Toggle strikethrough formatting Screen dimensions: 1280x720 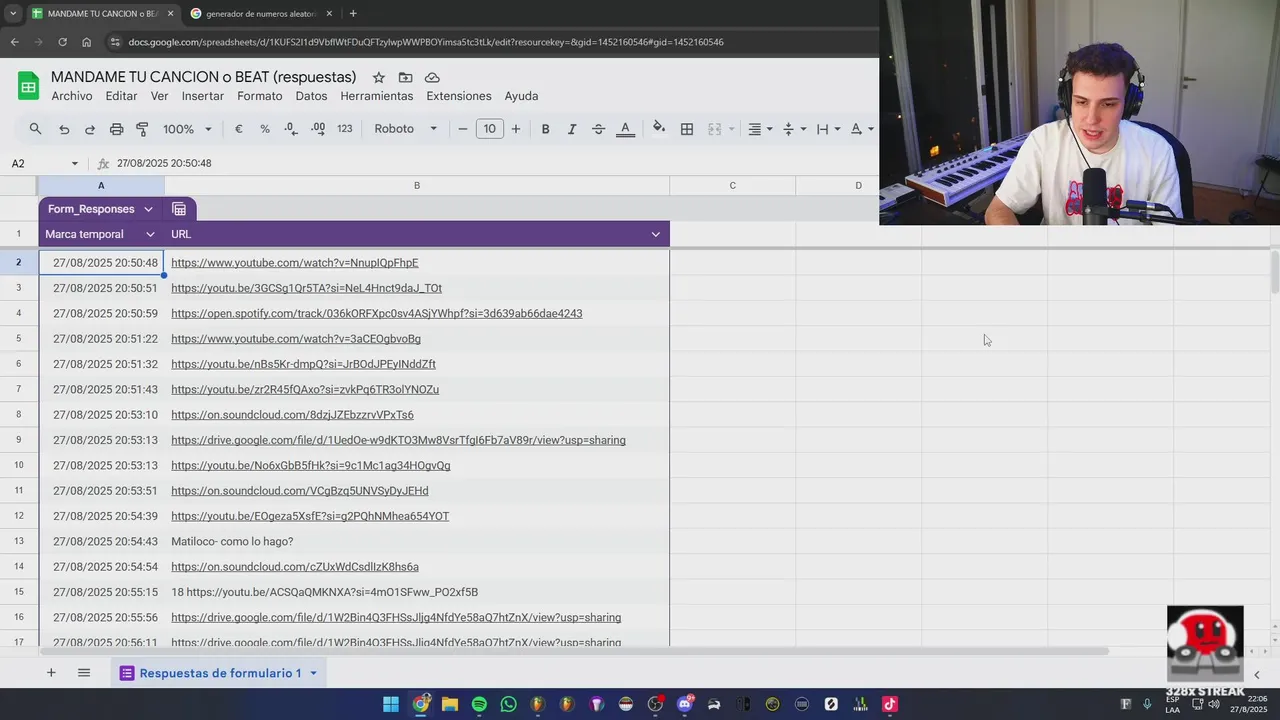pos(598,129)
